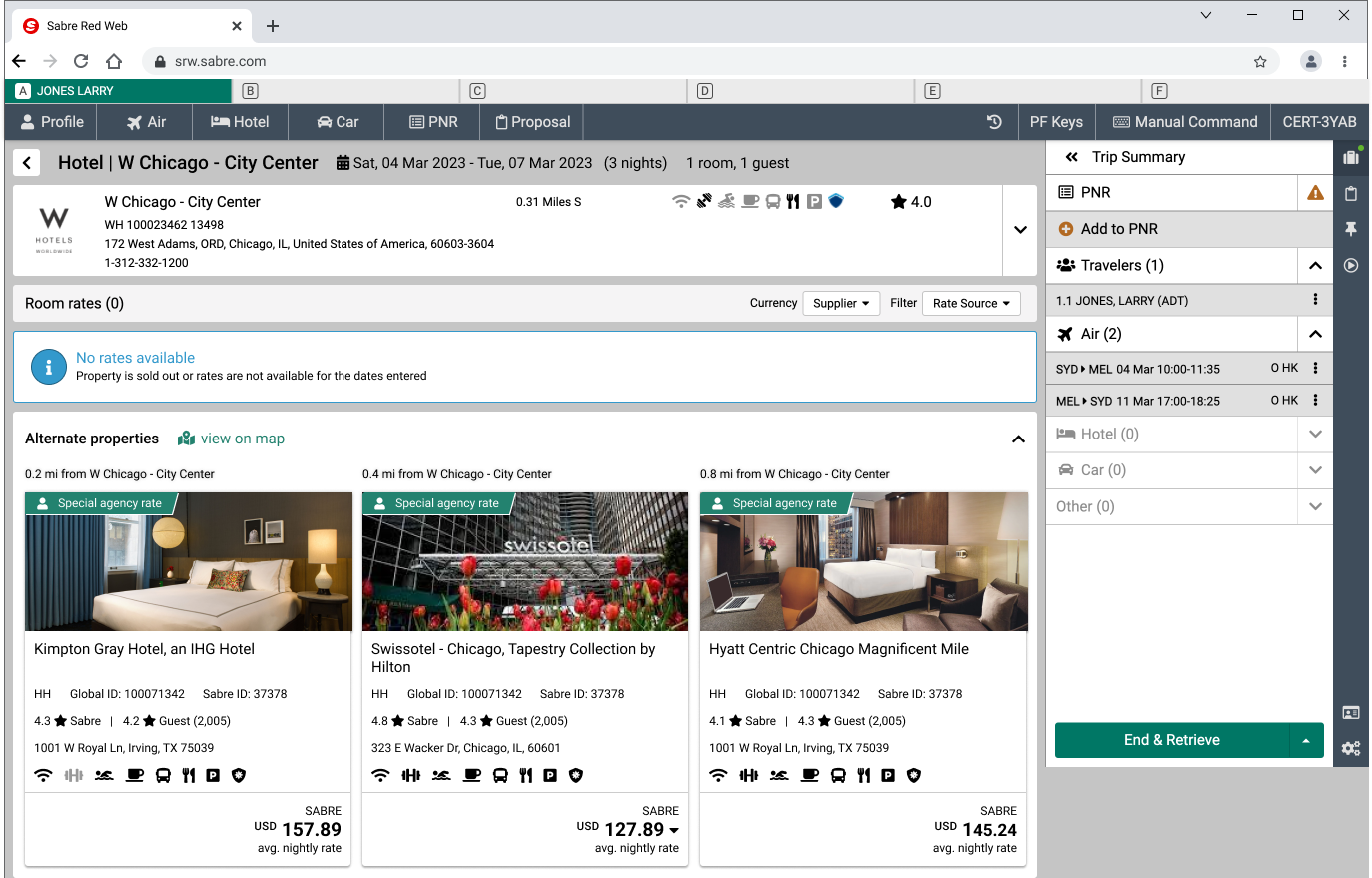Screen dimensions: 1372x878
Task: Open the ID card icon in sidebar
Action: (1351, 713)
